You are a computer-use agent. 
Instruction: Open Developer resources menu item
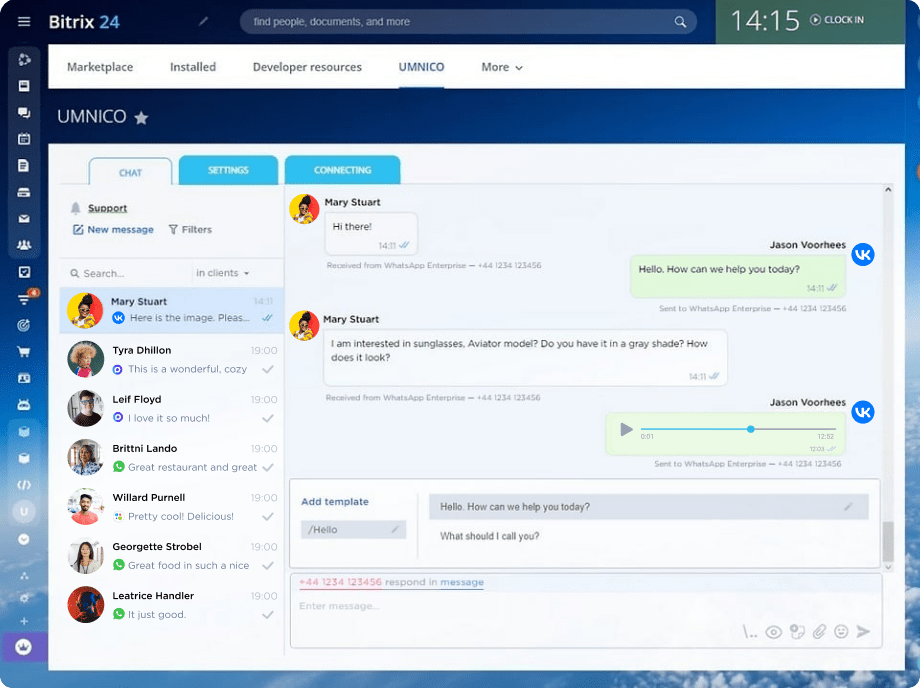pos(307,67)
